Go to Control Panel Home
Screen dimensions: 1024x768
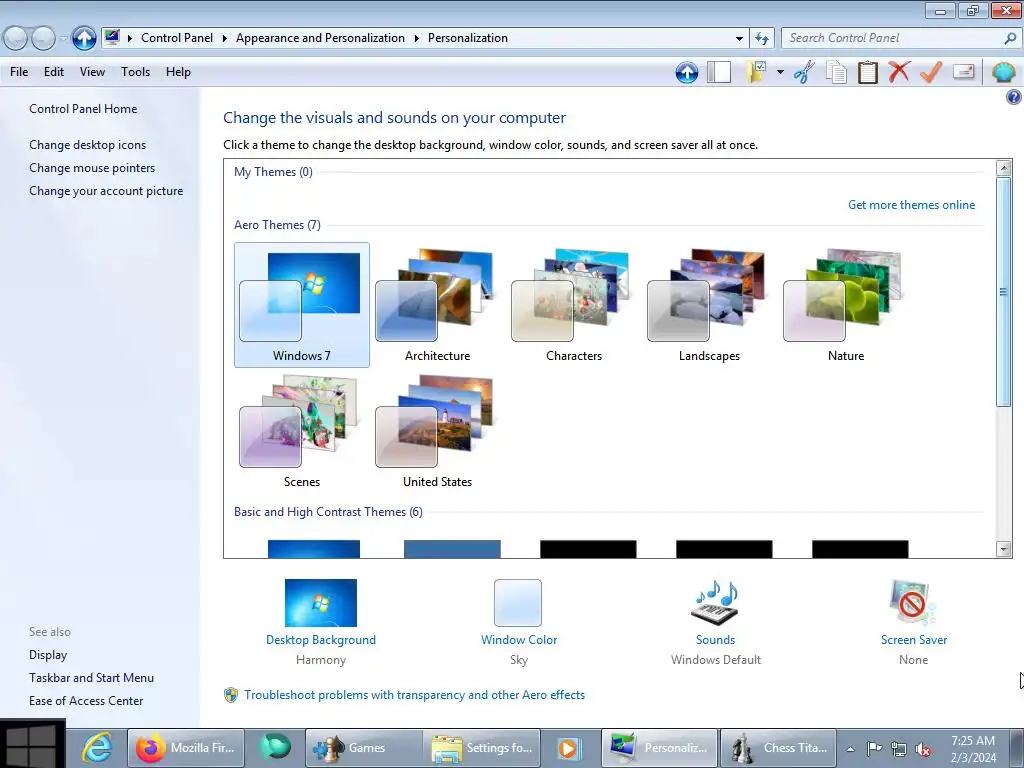[83, 109]
